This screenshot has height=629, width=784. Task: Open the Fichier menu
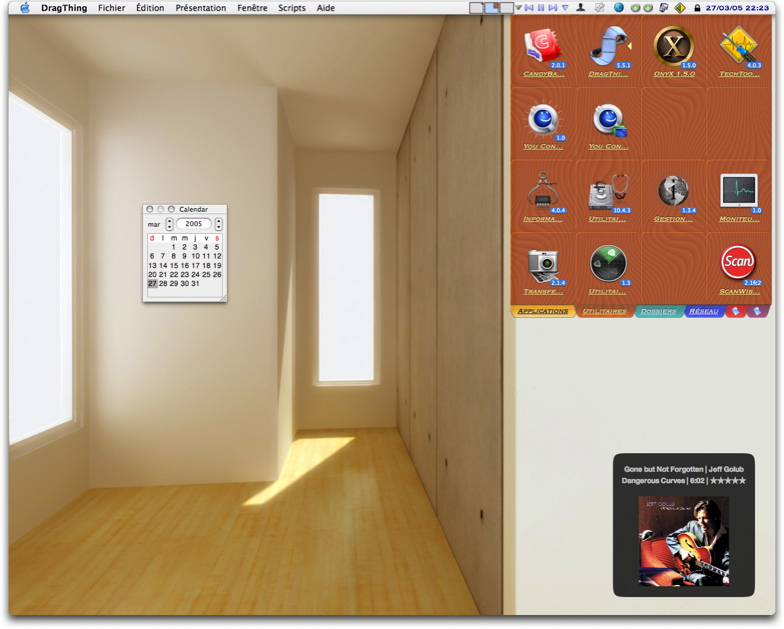coord(111,8)
